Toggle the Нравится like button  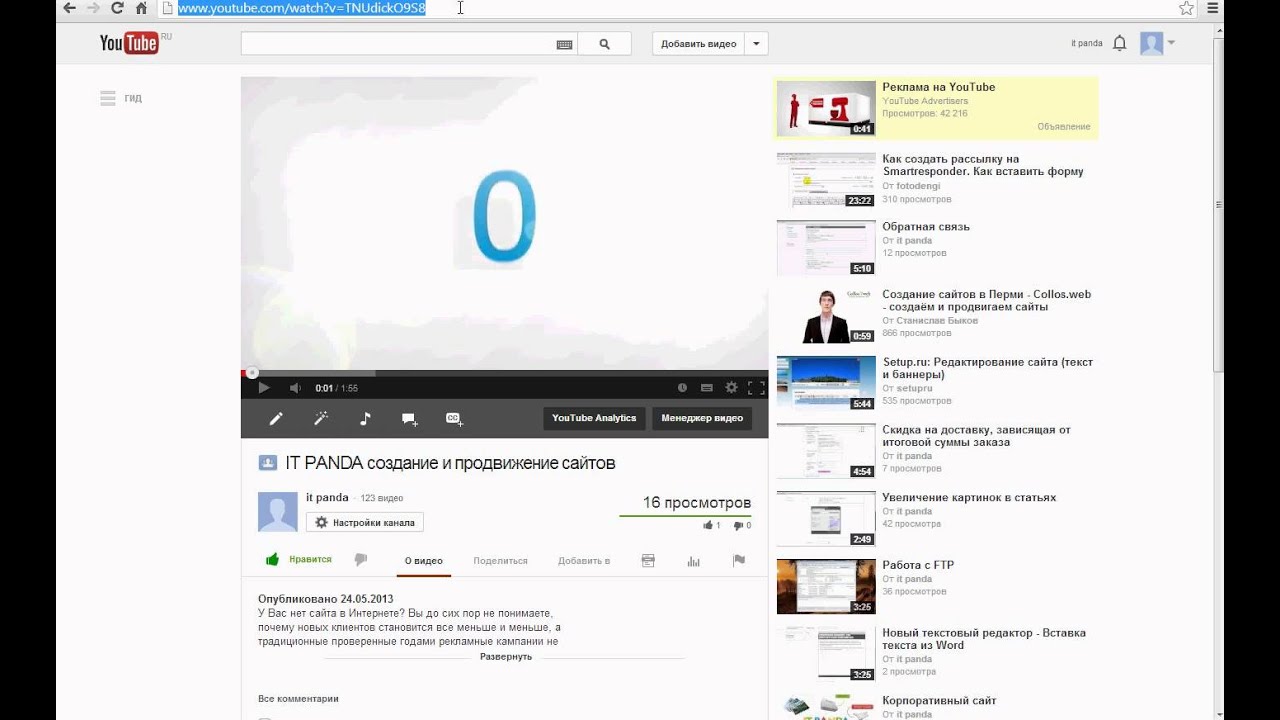[x=298, y=559]
